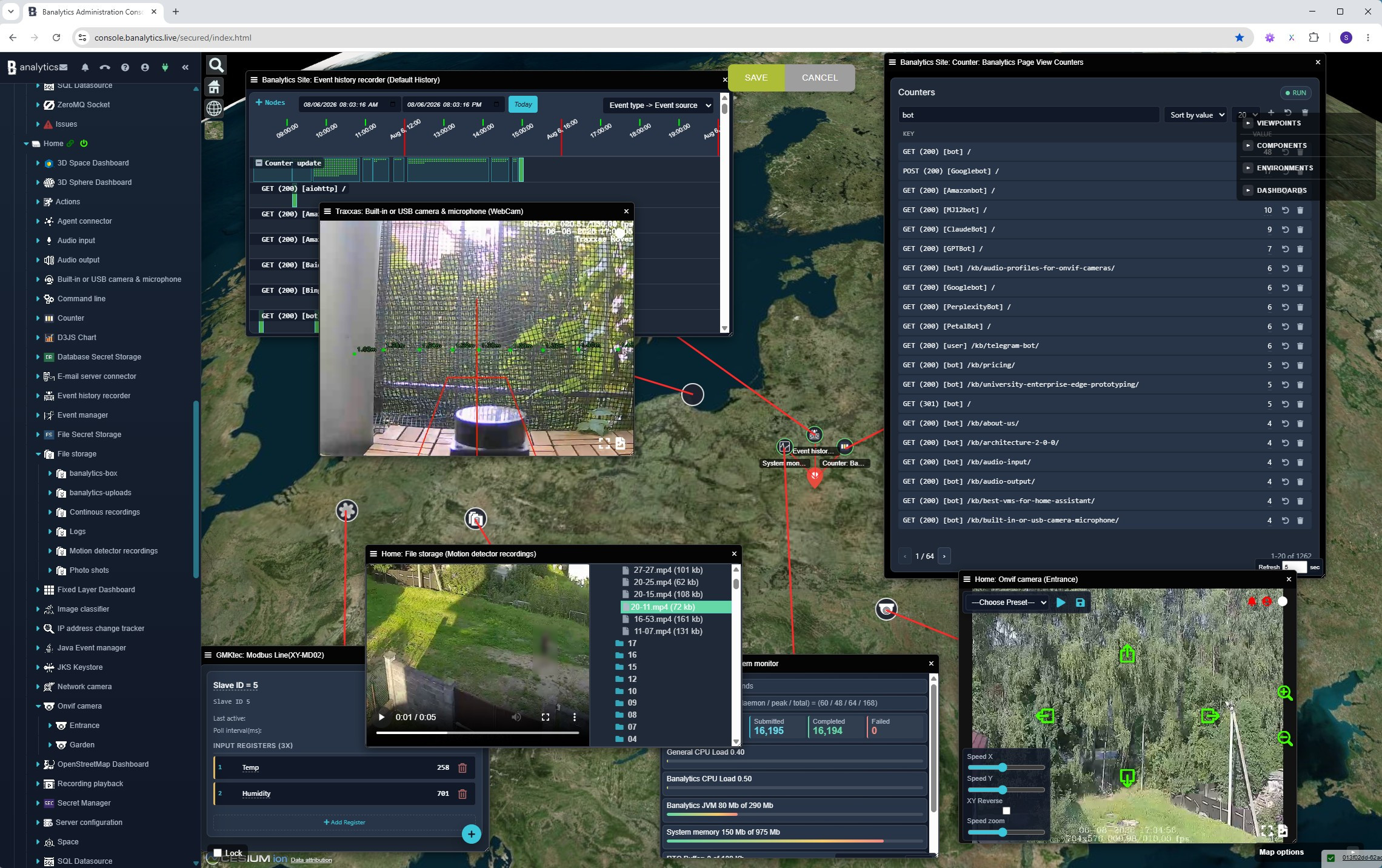Click + Nodes in event history recorder
1382x868 pixels.
tap(270, 102)
